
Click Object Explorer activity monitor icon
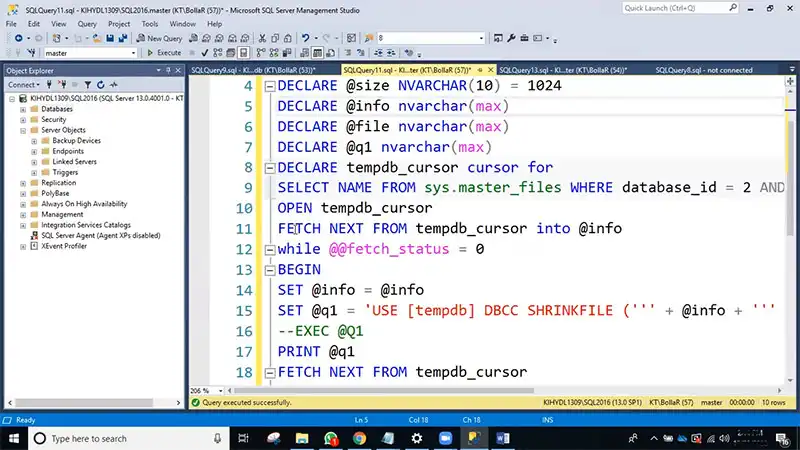pyautogui.click(x=113, y=85)
